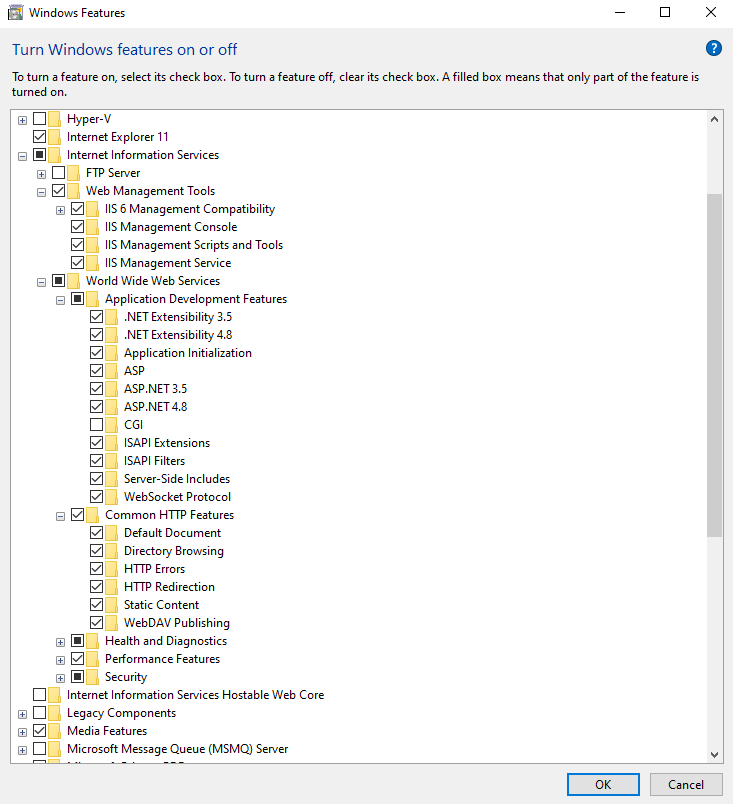Click the CGI folder icon
This screenshot has width=733, height=804.
[111, 425]
